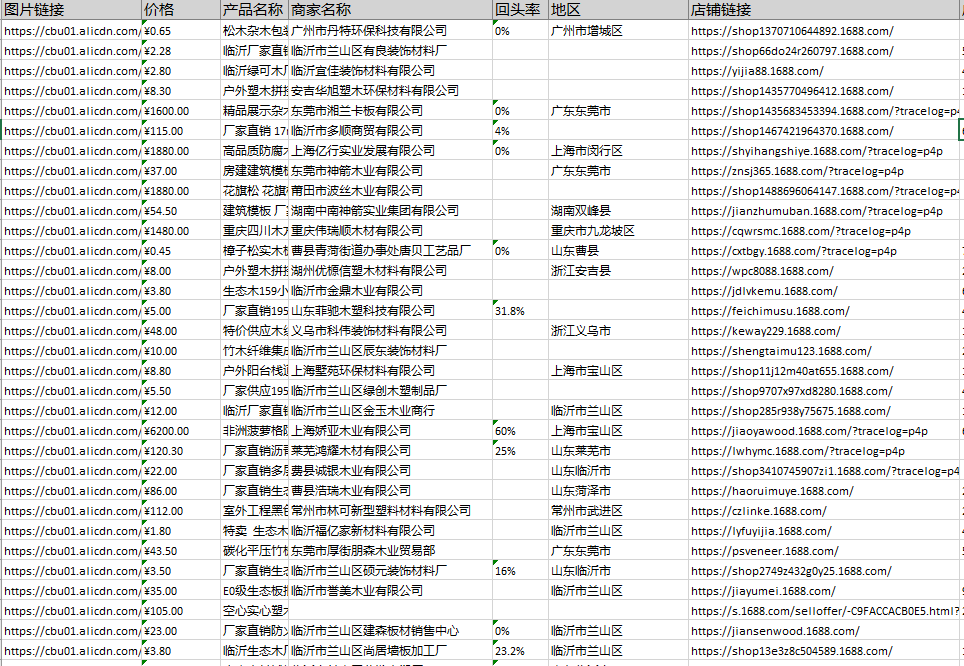Open shop link jiansenwood.1688.com

tap(775, 631)
